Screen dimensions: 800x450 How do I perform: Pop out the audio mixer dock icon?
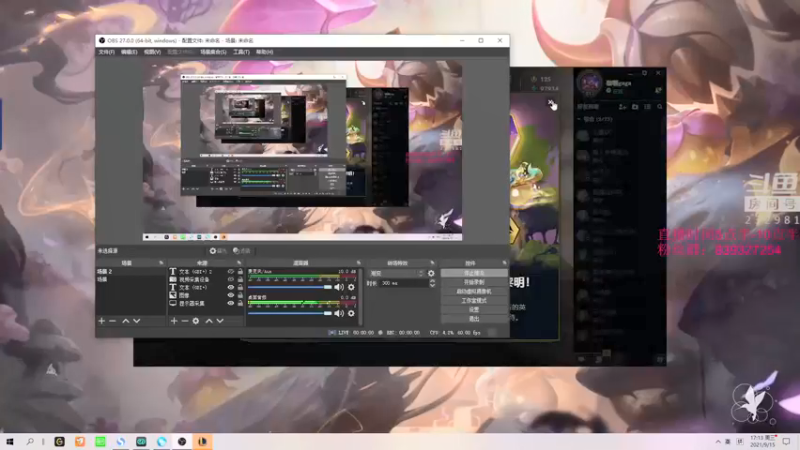[x=359, y=263]
